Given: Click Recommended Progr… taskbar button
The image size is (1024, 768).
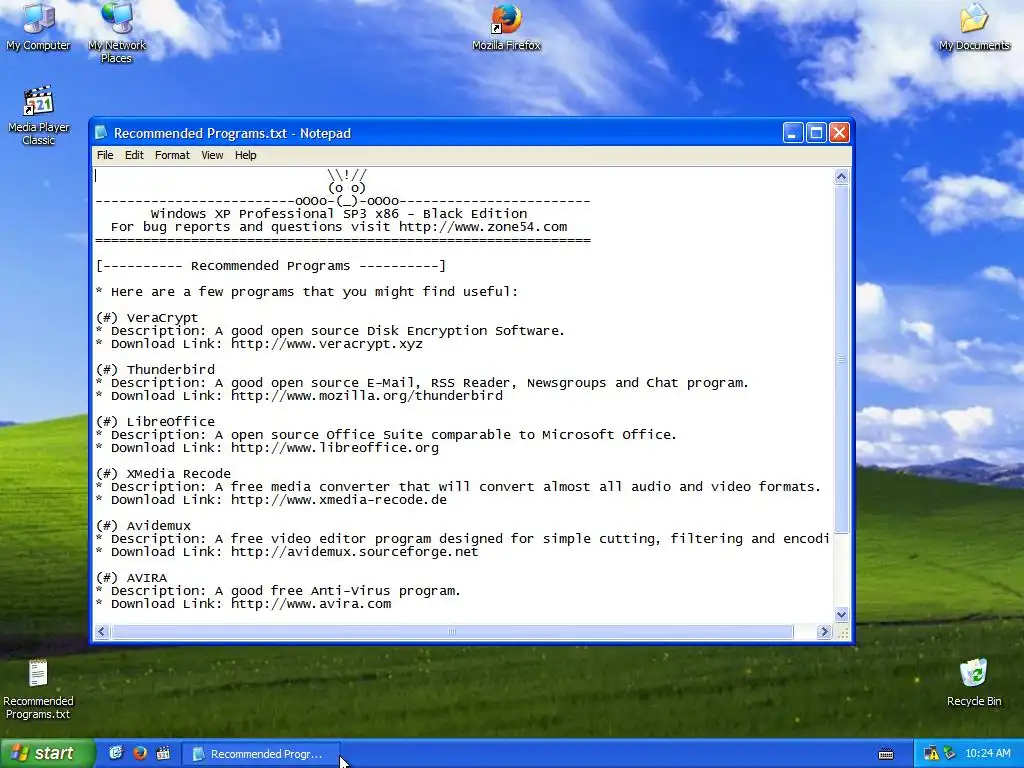Looking at the screenshot, I should [260, 754].
